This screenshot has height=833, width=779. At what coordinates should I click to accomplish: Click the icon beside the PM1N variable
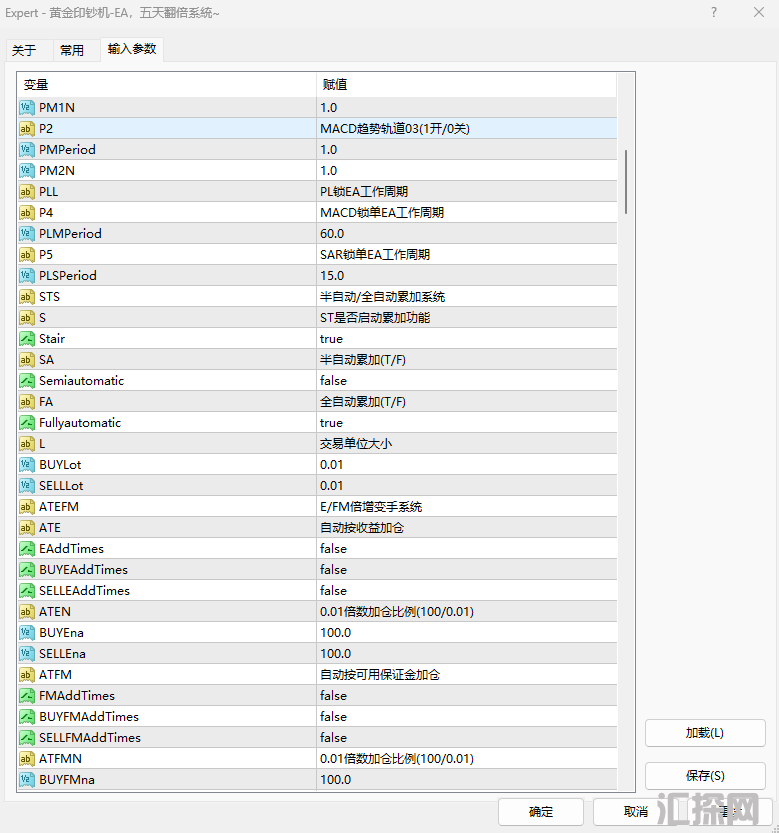27,107
